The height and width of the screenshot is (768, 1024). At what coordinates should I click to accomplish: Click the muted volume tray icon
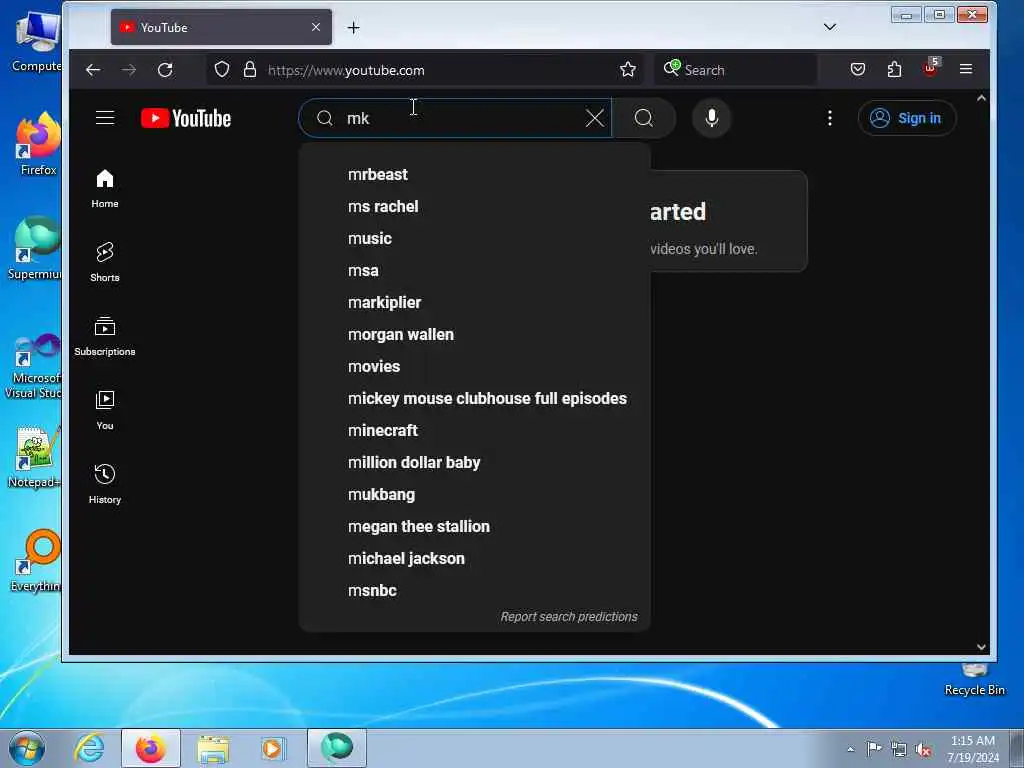[x=923, y=750]
